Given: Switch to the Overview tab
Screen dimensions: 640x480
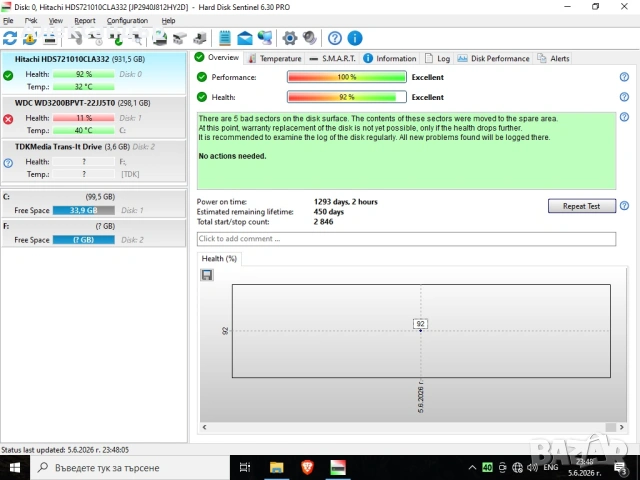Looking at the screenshot, I should 218,58.
